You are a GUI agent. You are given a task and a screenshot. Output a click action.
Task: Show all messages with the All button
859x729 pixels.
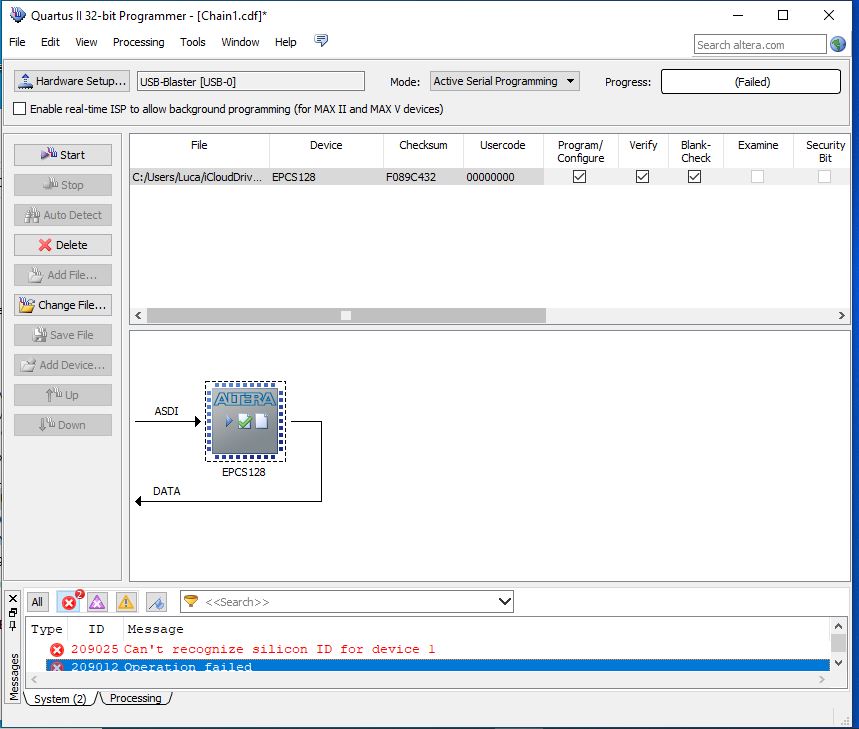(x=37, y=602)
